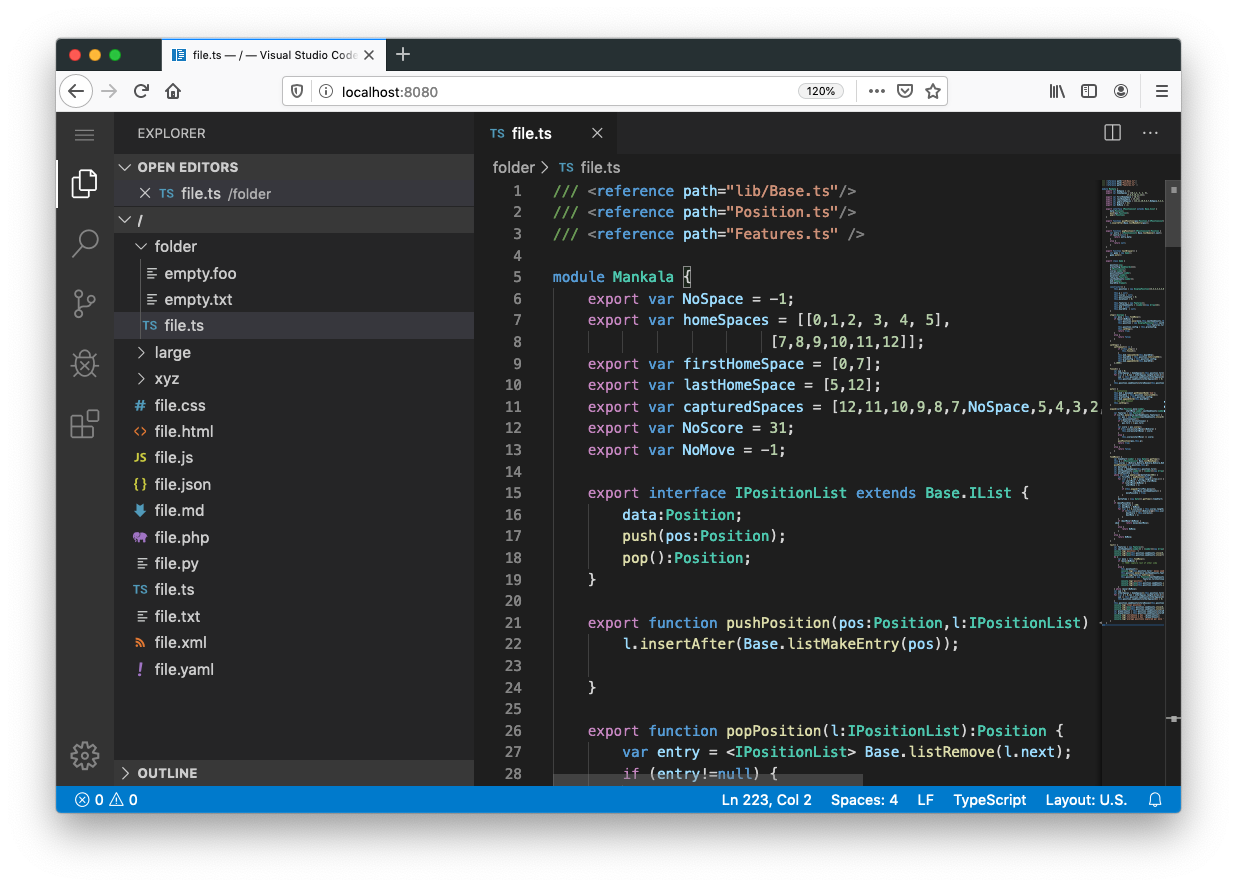This screenshot has height=887, width=1237.
Task: Expand the Outline section
Action: click(167, 773)
